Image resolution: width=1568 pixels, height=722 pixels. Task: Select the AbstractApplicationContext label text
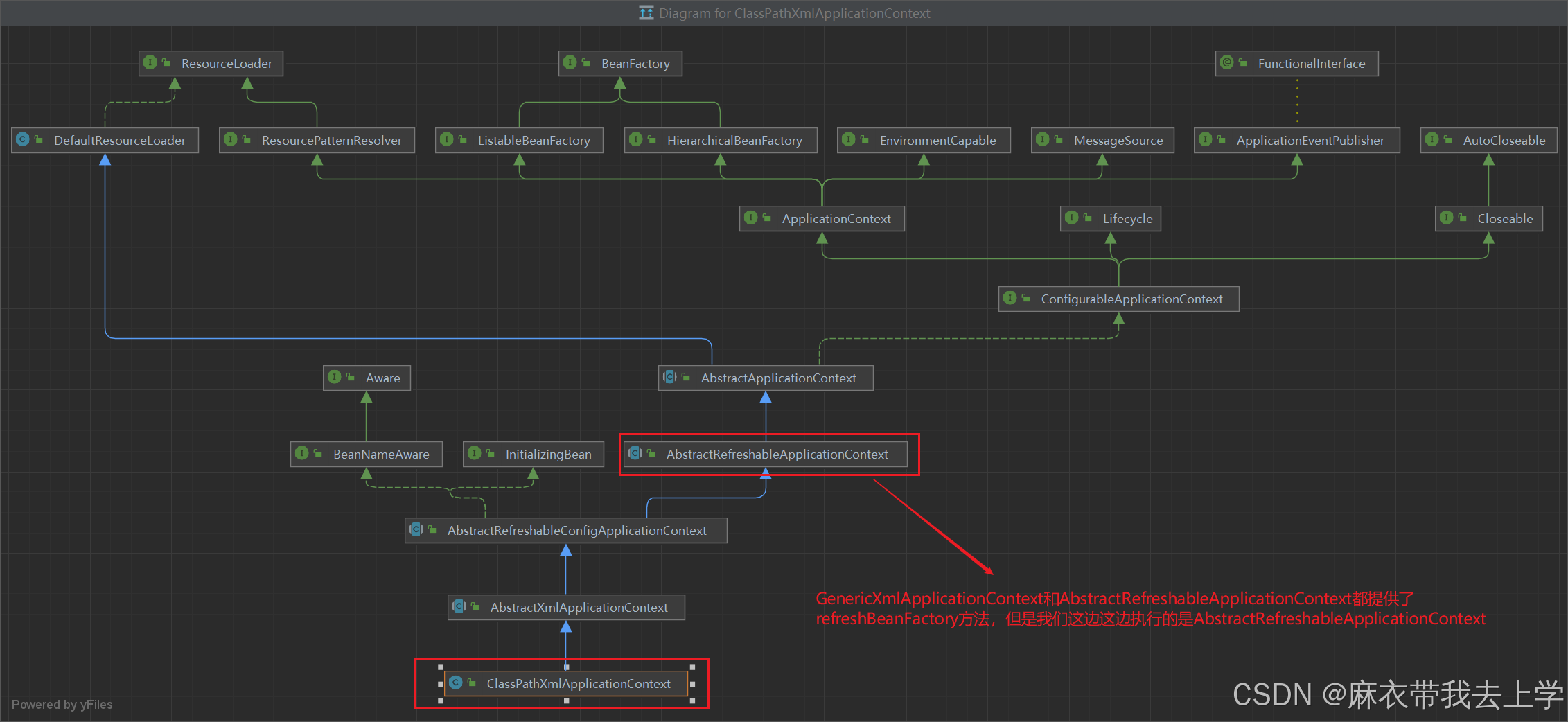(x=779, y=378)
